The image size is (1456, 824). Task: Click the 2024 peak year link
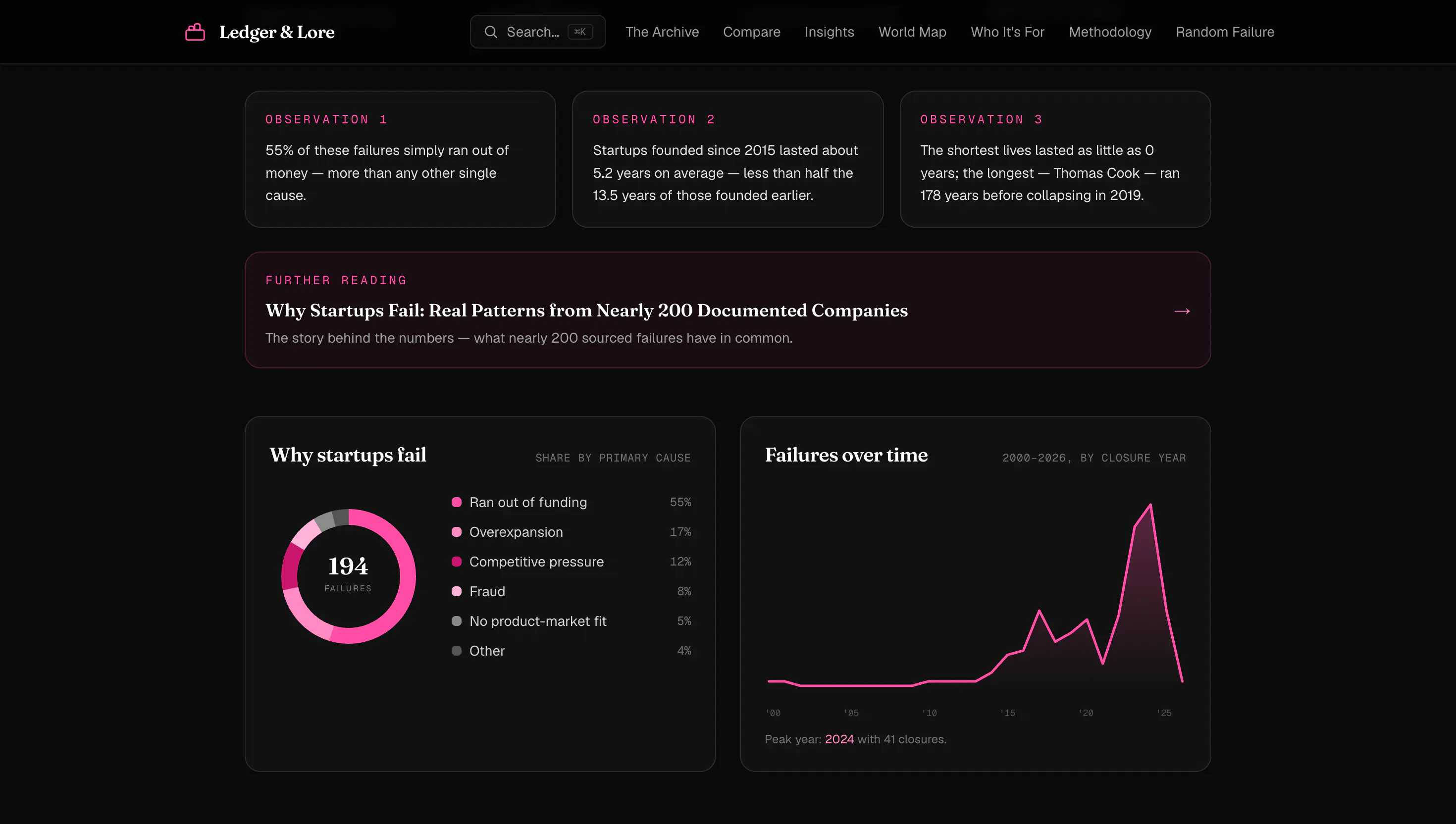[838, 738]
